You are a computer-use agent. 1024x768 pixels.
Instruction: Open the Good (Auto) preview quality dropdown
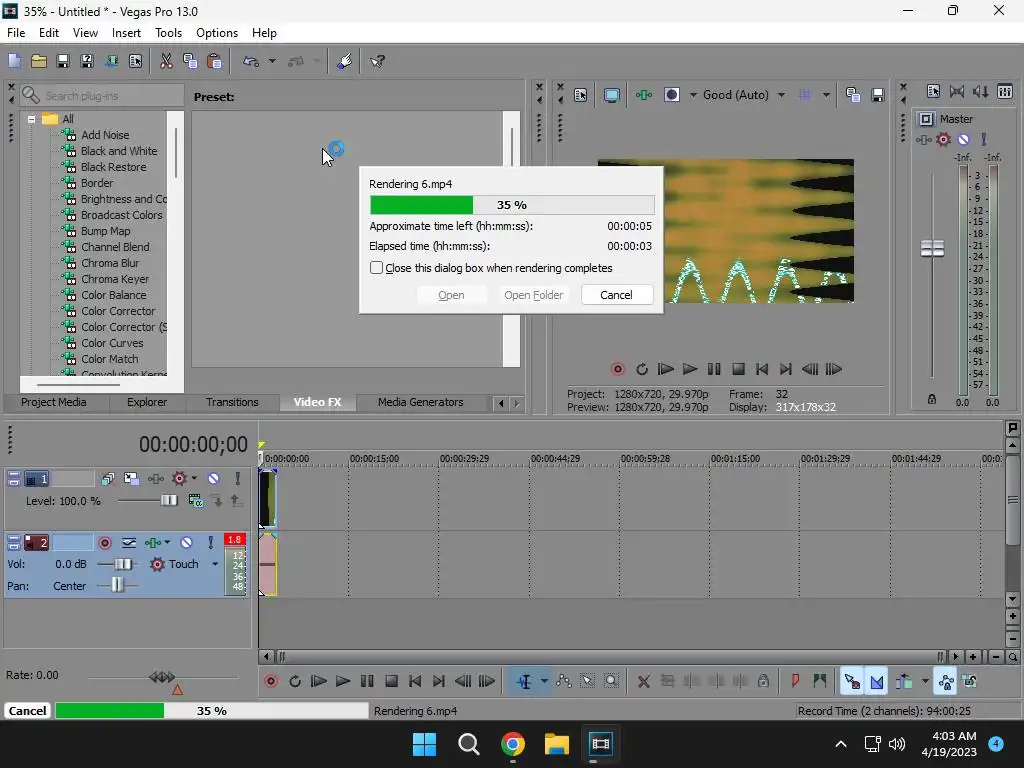[x=781, y=95]
